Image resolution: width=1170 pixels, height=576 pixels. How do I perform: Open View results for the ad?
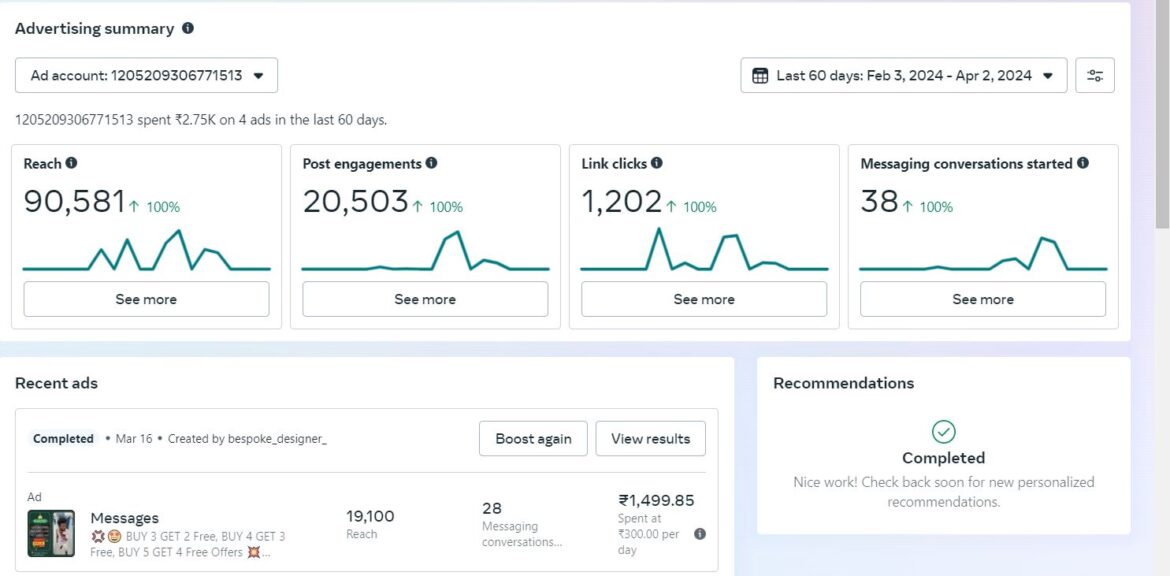click(650, 438)
